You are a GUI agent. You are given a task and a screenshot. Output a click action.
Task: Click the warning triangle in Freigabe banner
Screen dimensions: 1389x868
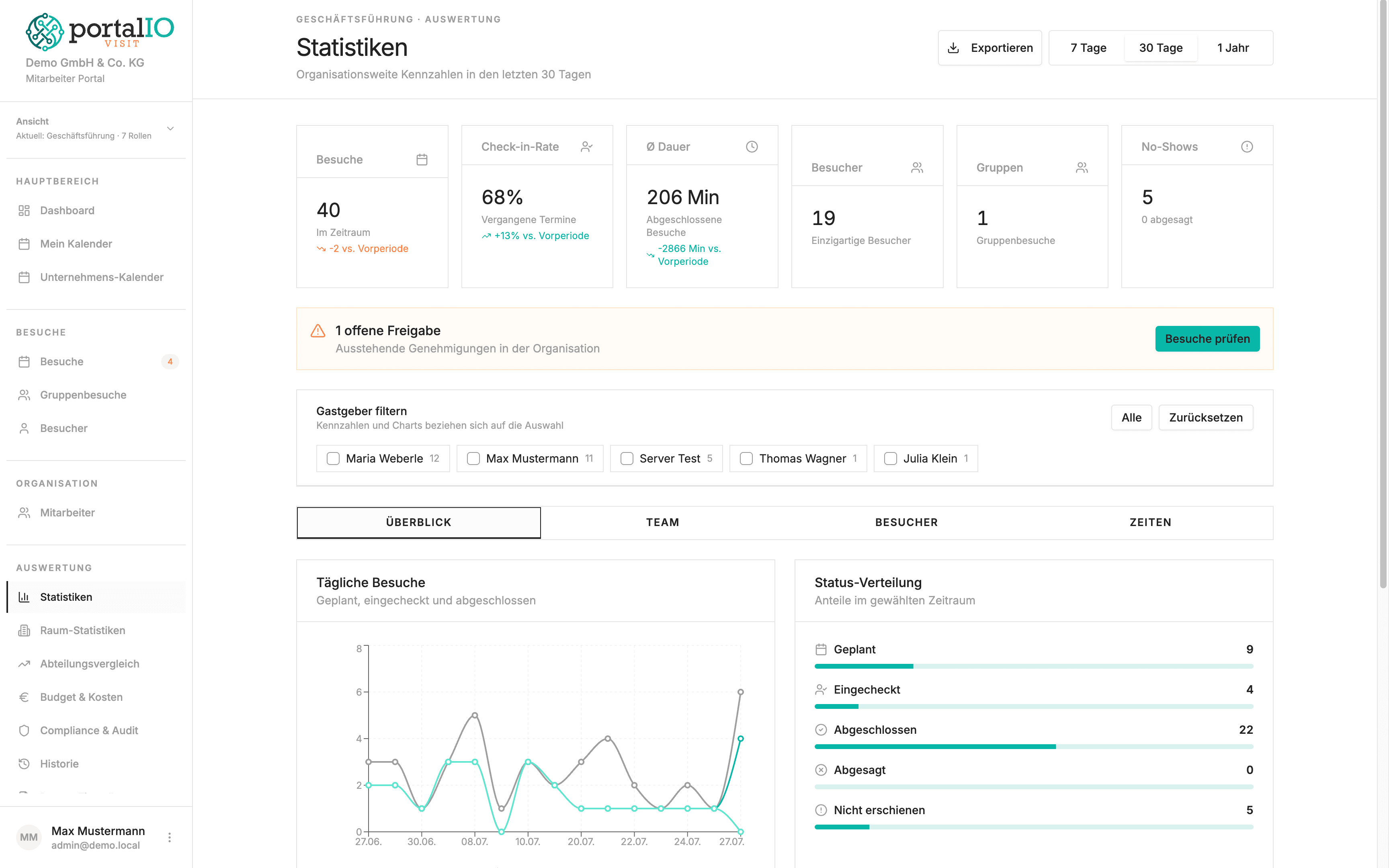tap(318, 331)
